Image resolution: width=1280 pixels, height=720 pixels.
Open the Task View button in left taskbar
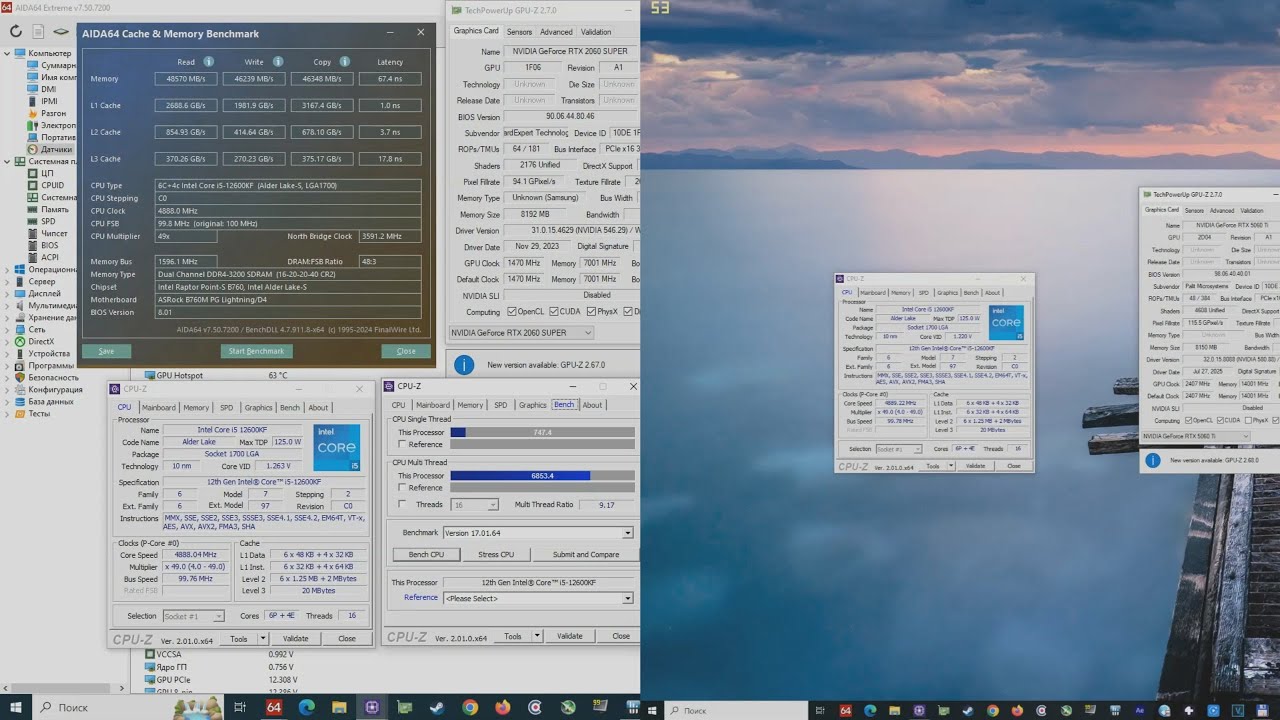click(x=240, y=707)
